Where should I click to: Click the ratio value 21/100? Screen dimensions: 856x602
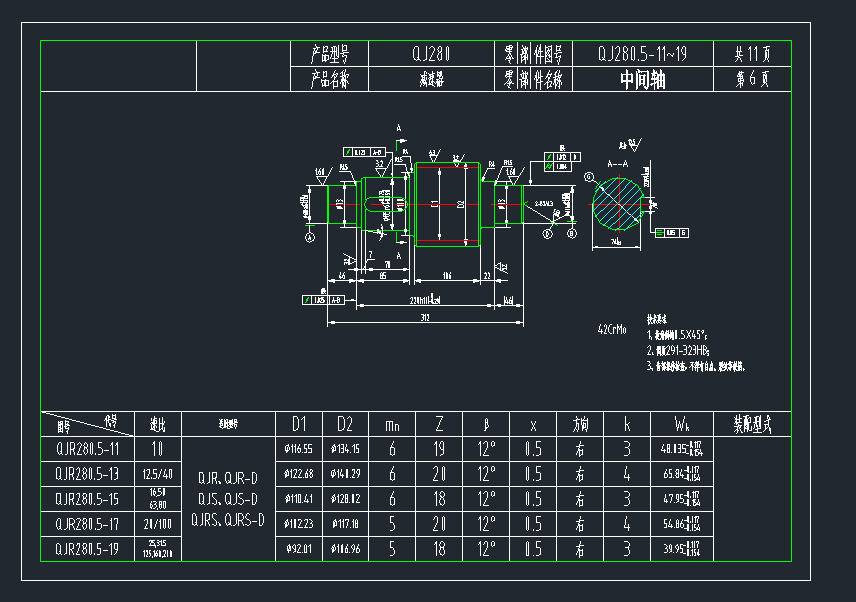[x=157, y=524]
